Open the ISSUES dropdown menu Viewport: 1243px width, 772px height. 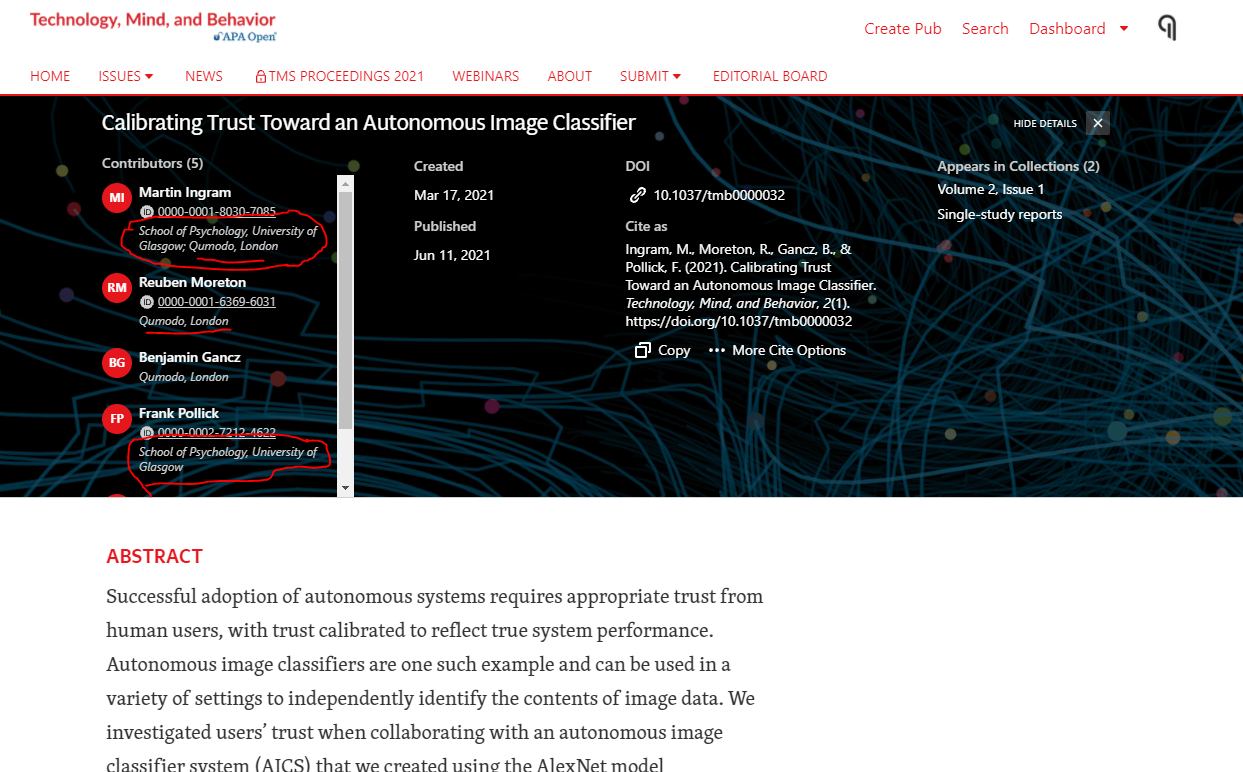point(125,75)
